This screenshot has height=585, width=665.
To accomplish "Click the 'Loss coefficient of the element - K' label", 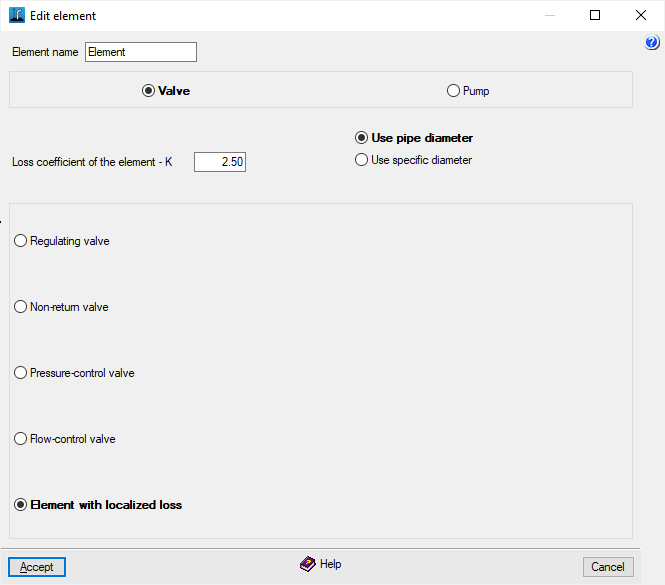I will pyautogui.click(x=92, y=162).
